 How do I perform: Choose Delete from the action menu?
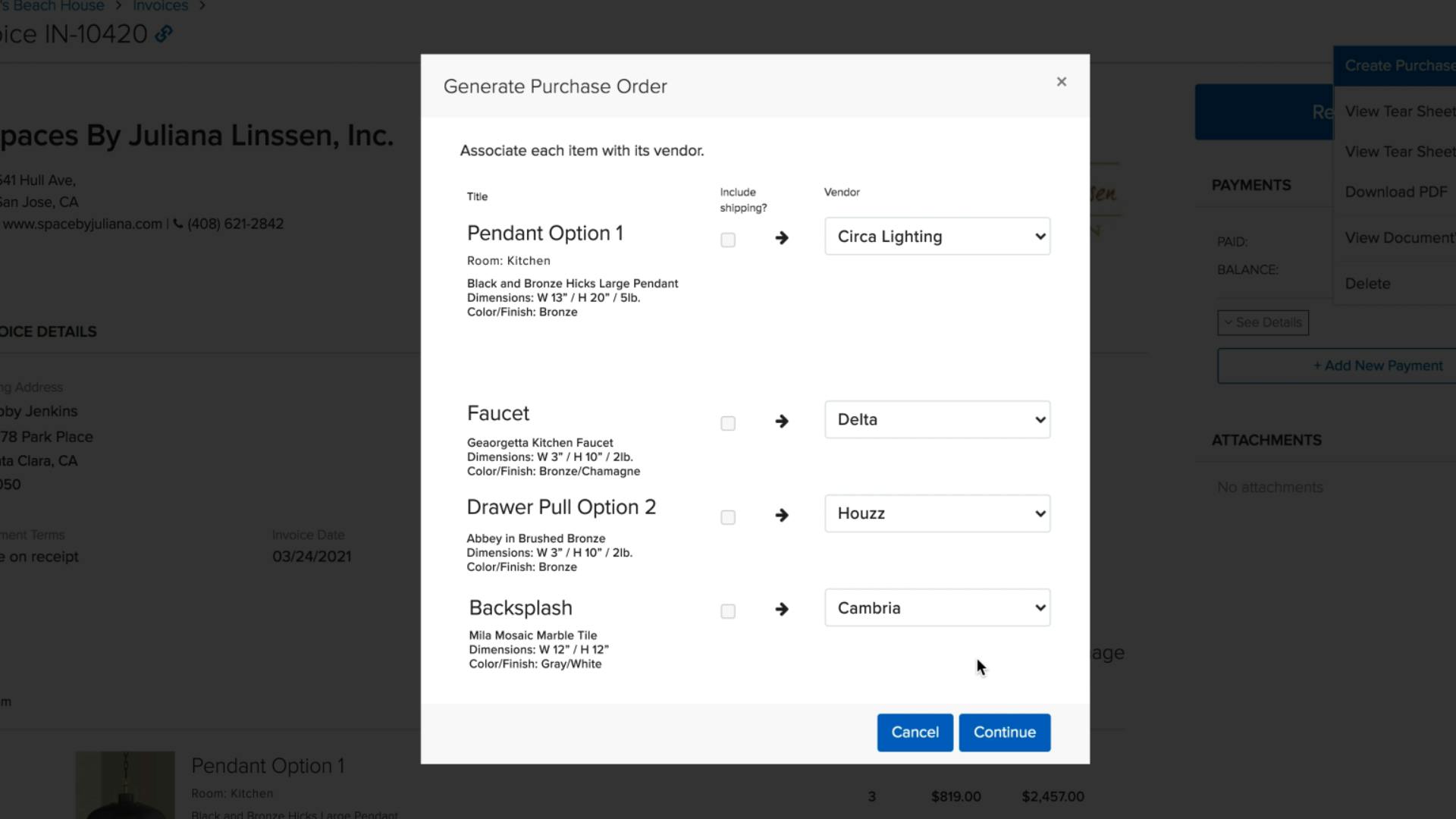click(1367, 284)
